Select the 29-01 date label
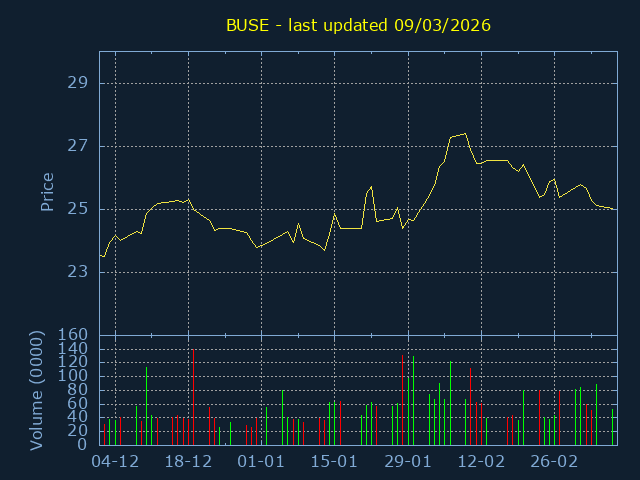The height and width of the screenshot is (480, 640). point(408,462)
